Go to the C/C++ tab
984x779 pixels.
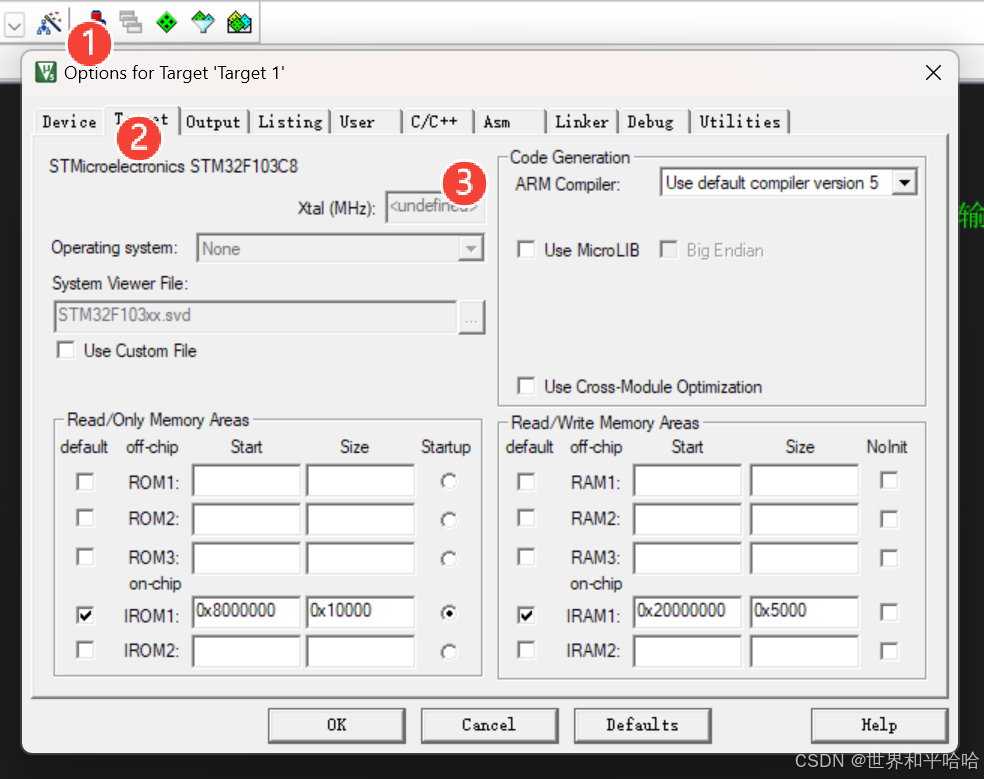coord(434,122)
